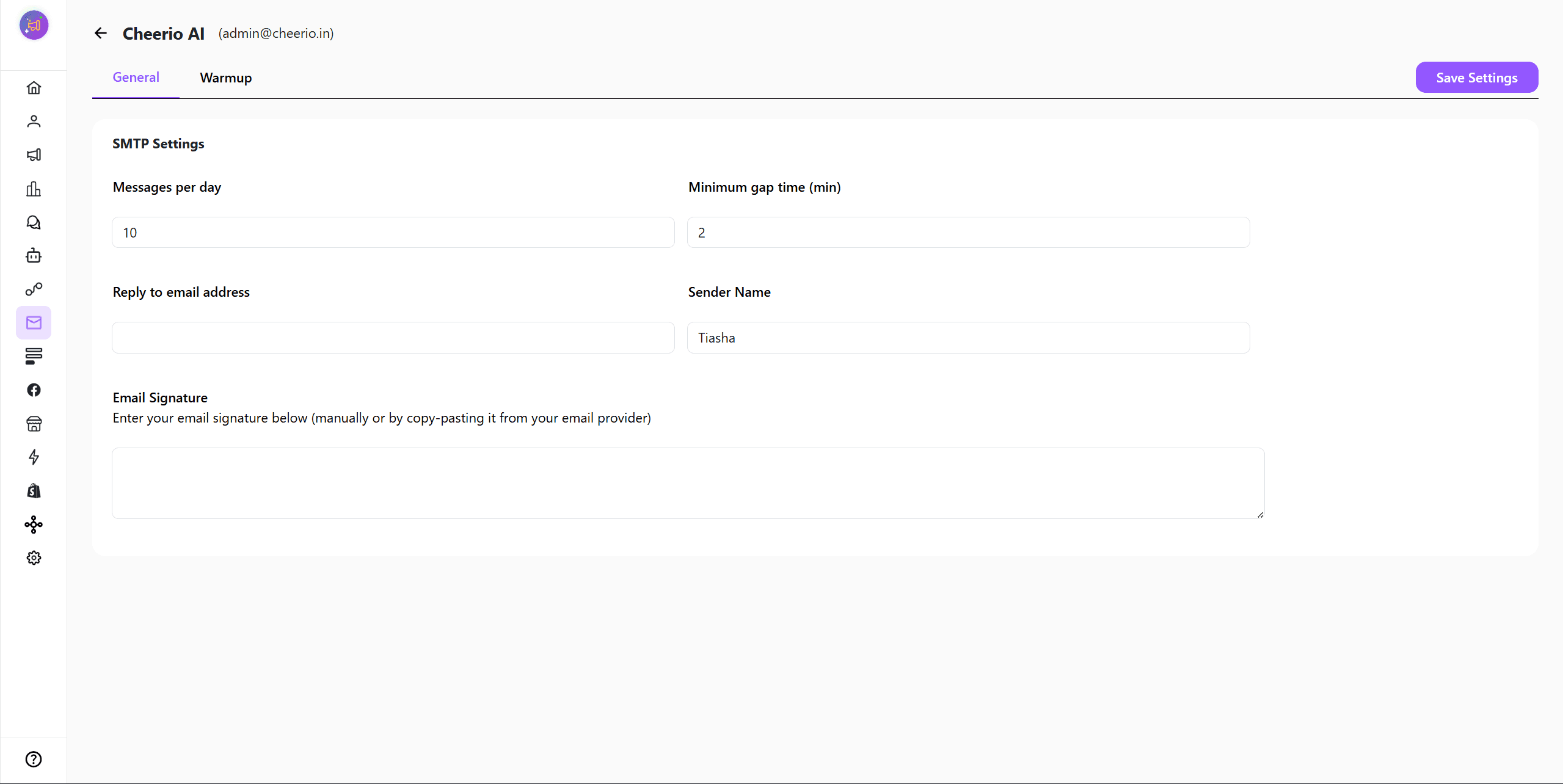Open the Facebook icon in sidebar
Viewport: 1563px width, 784px height.
(x=34, y=390)
